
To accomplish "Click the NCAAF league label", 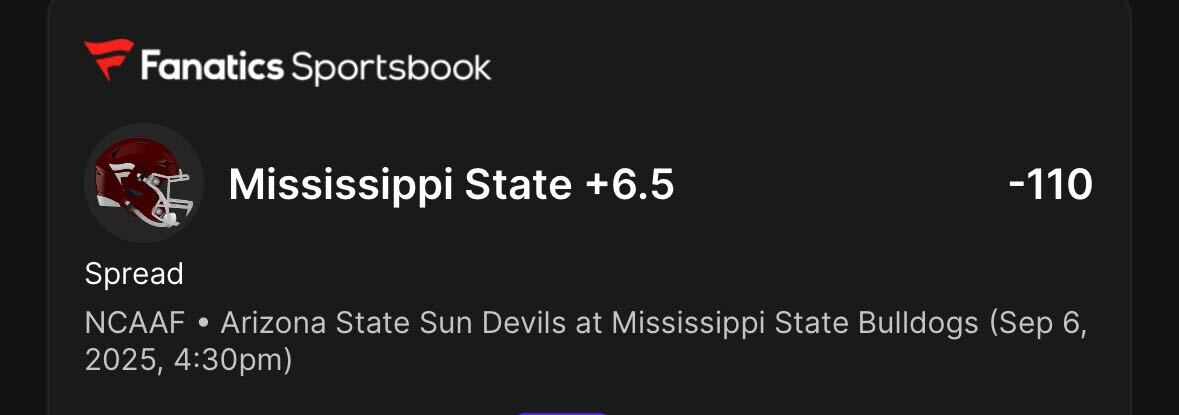I will coord(135,323).
